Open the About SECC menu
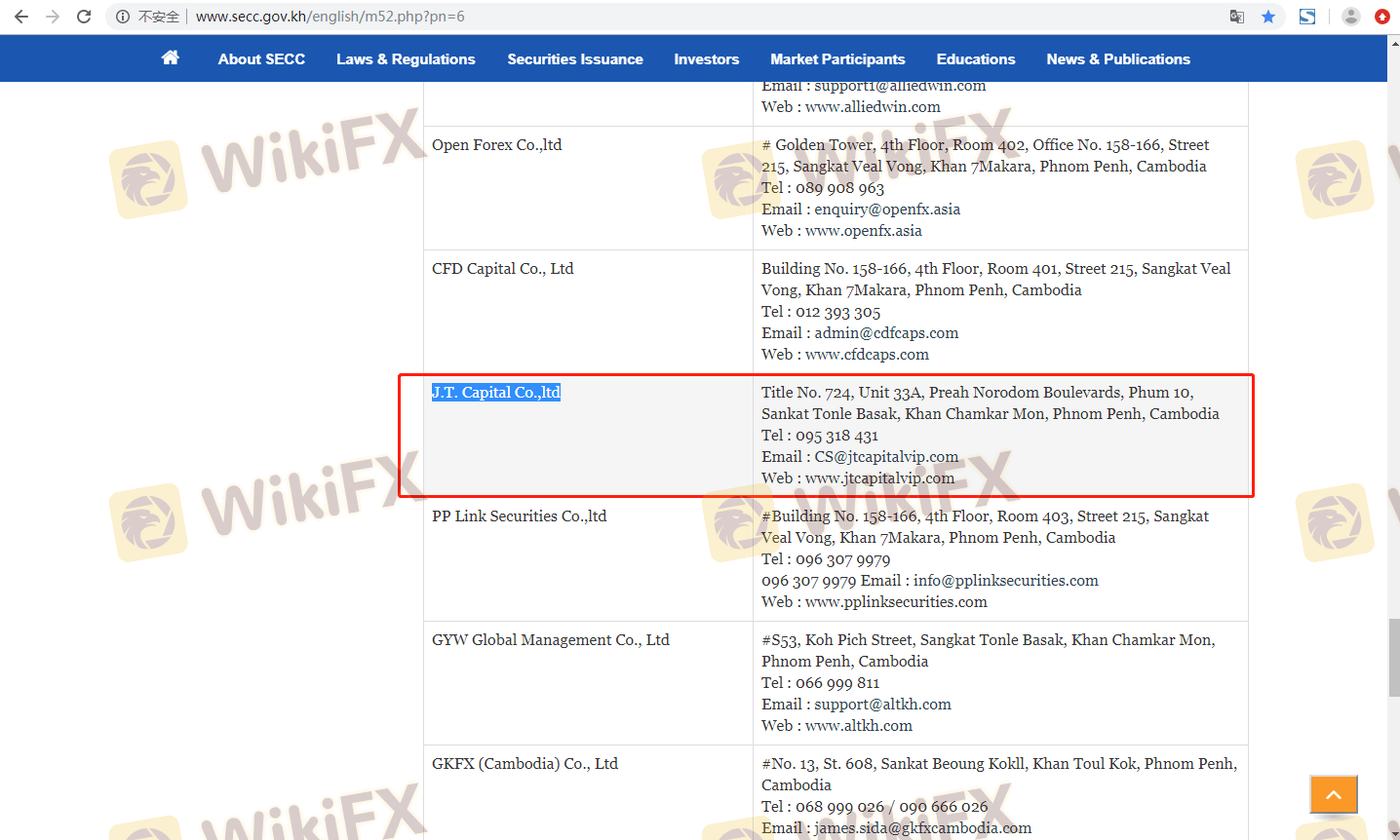1400x840 pixels. [x=261, y=59]
